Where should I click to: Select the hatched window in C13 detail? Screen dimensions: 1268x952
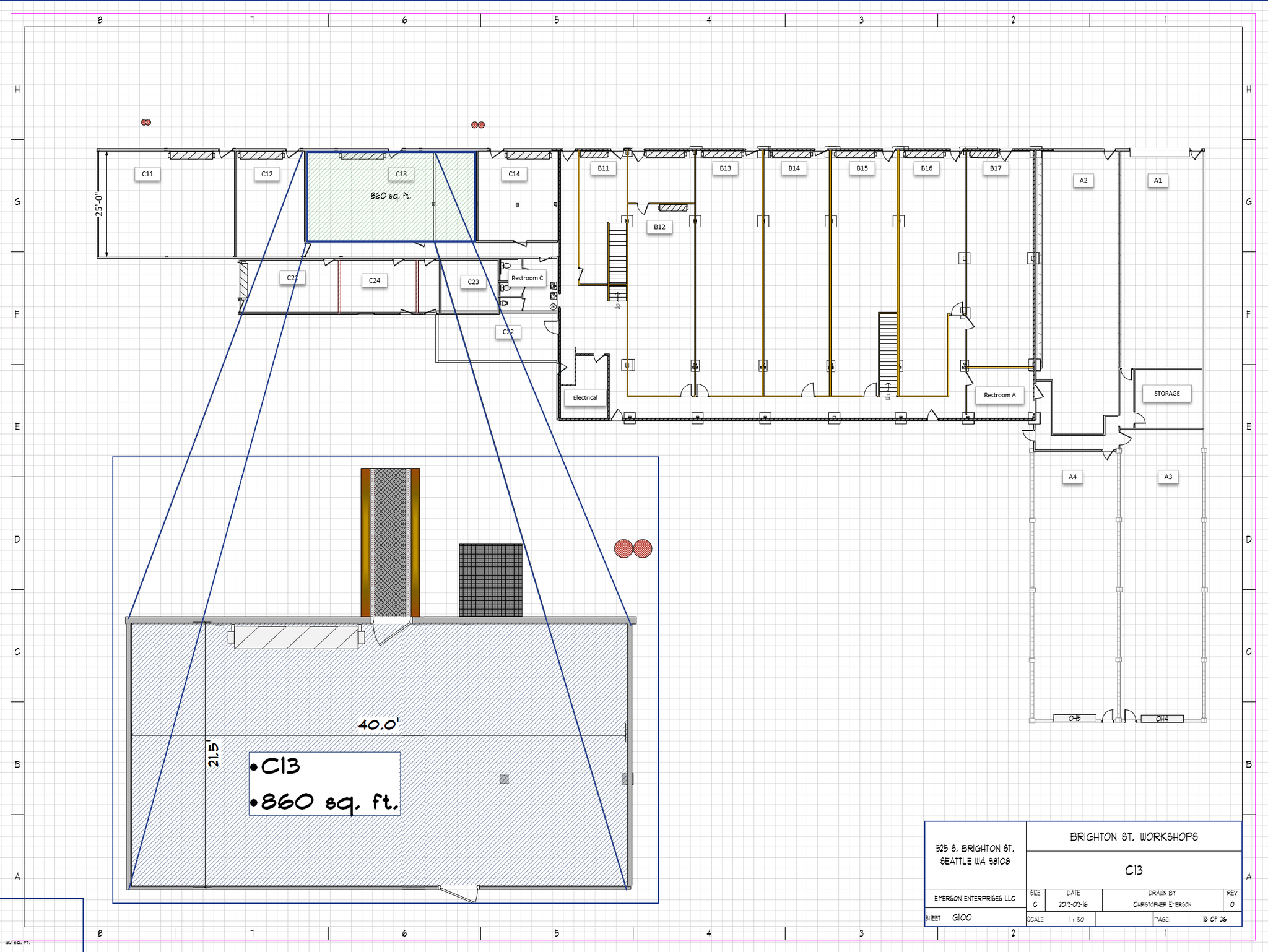pos(297,637)
